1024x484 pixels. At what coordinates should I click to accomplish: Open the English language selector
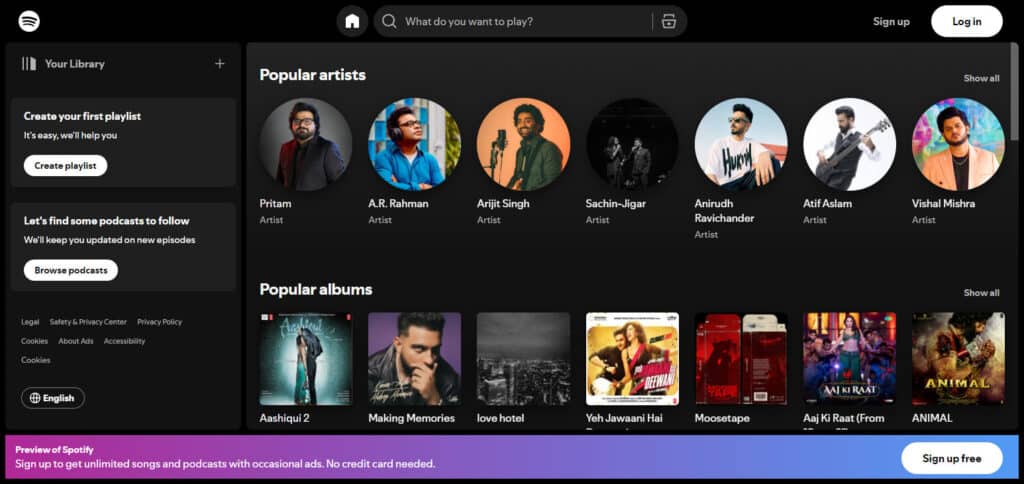(x=53, y=398)
